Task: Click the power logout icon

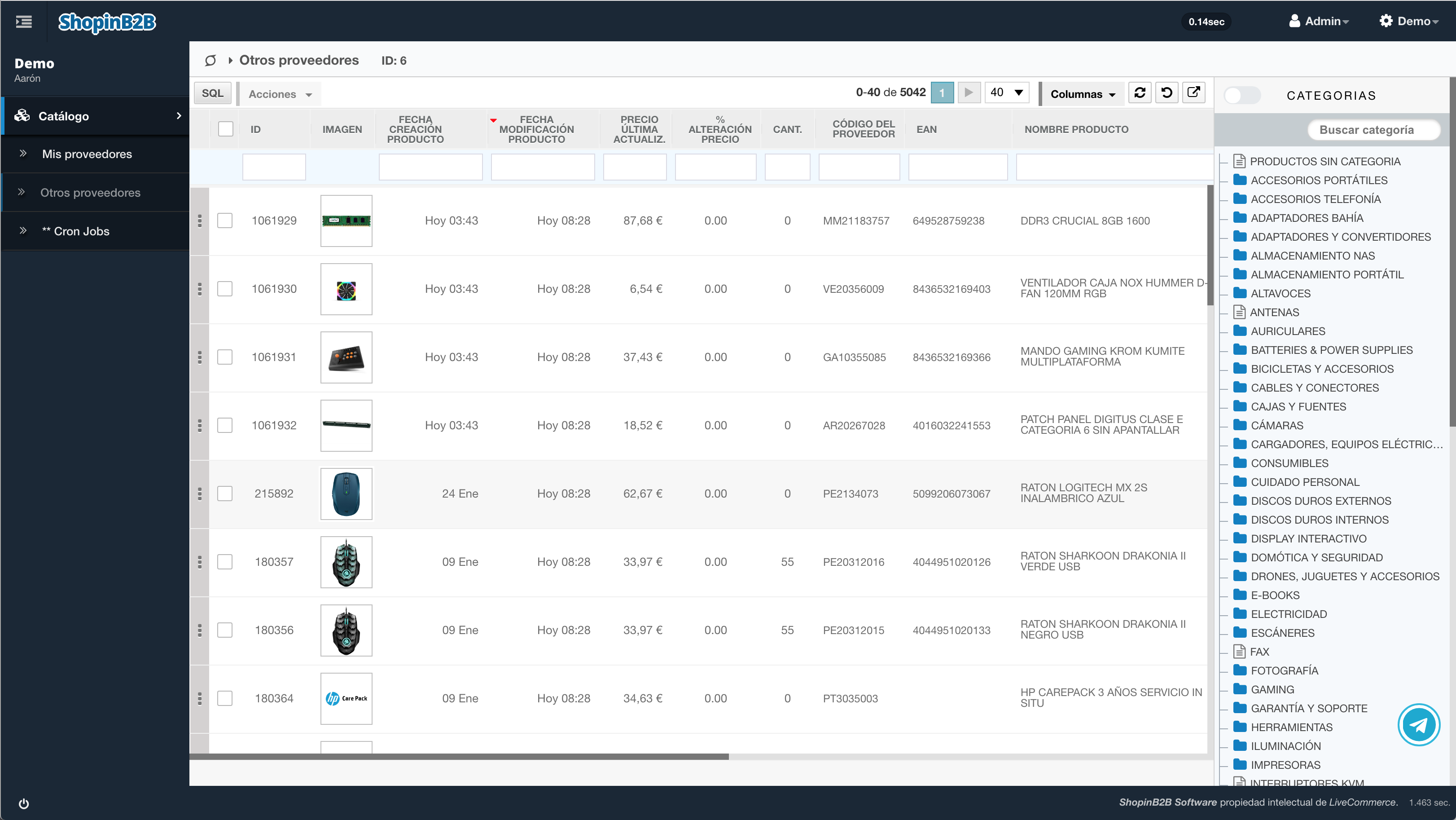Action: (x=24, y=803)
